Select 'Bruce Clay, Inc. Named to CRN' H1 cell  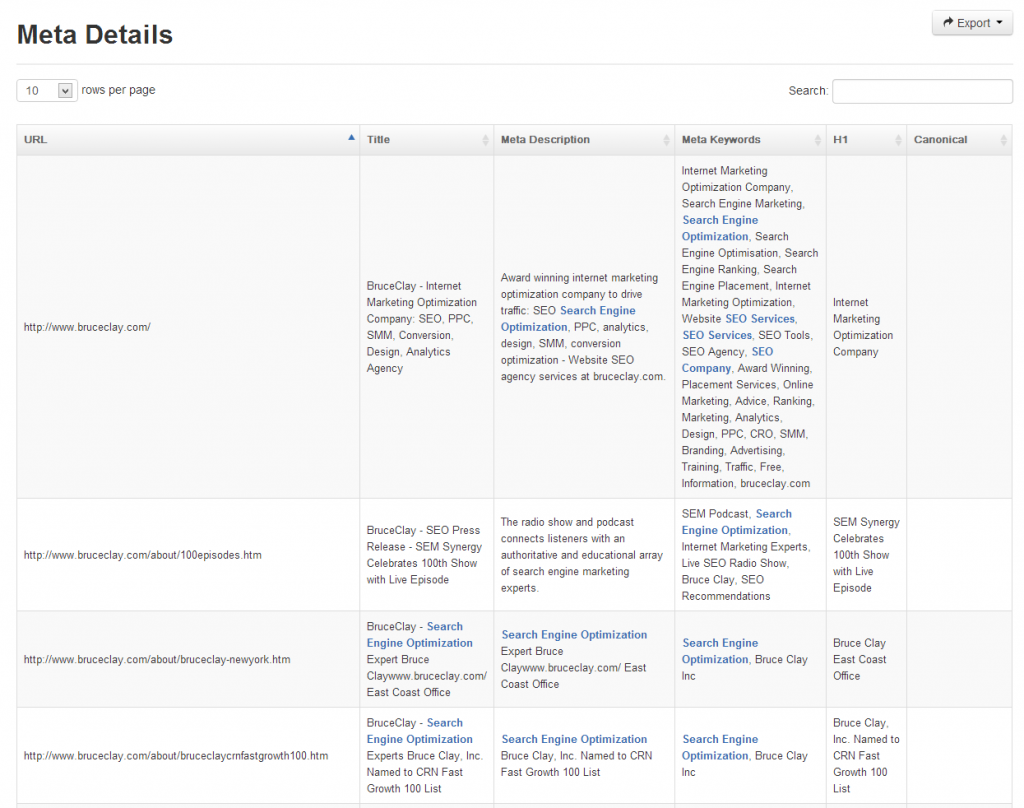[x=866, y=756]
